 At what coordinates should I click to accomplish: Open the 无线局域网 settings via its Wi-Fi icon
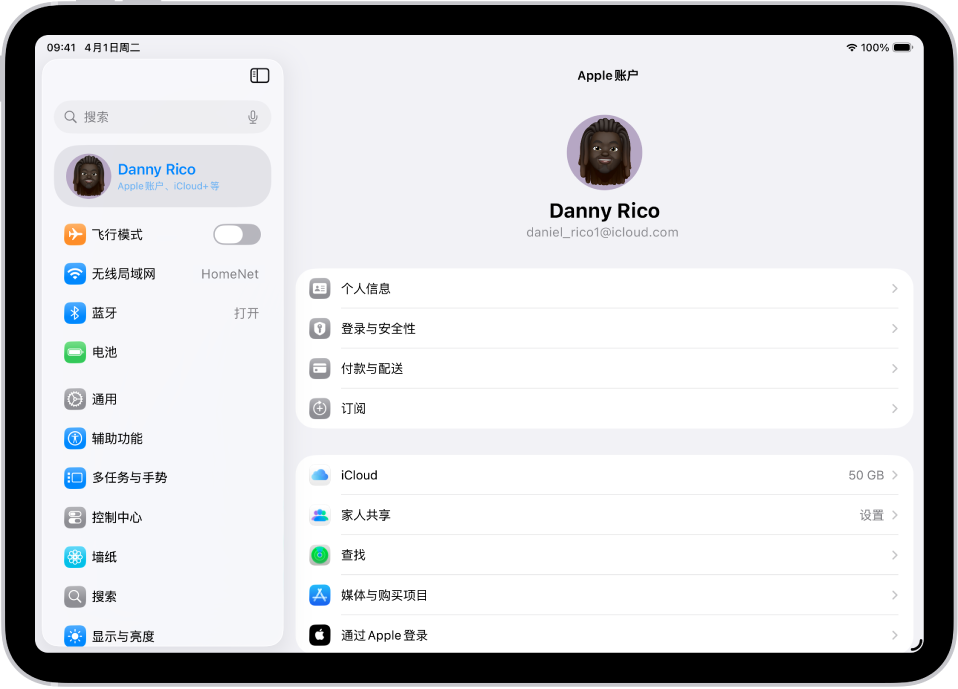pos(75,273)
